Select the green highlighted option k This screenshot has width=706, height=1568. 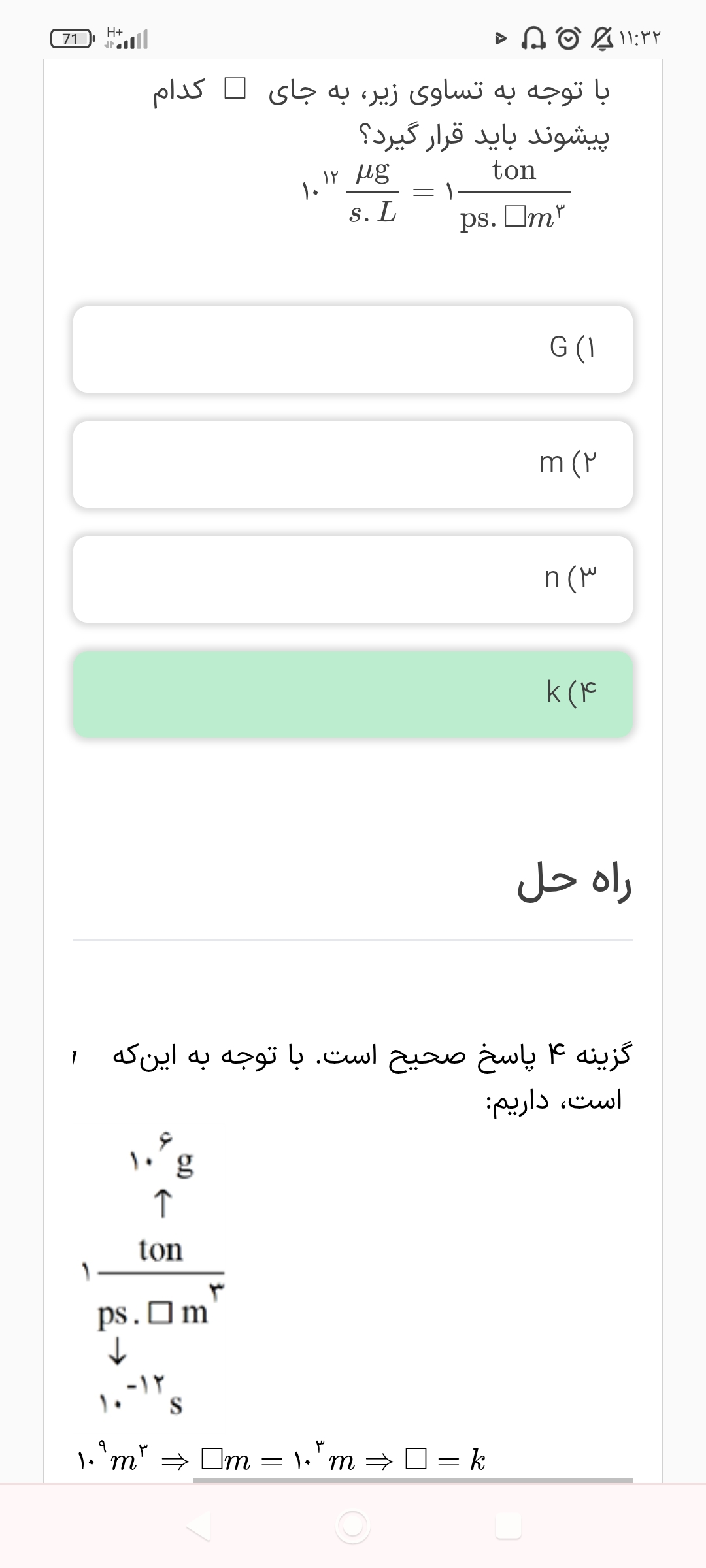point(353,694)
